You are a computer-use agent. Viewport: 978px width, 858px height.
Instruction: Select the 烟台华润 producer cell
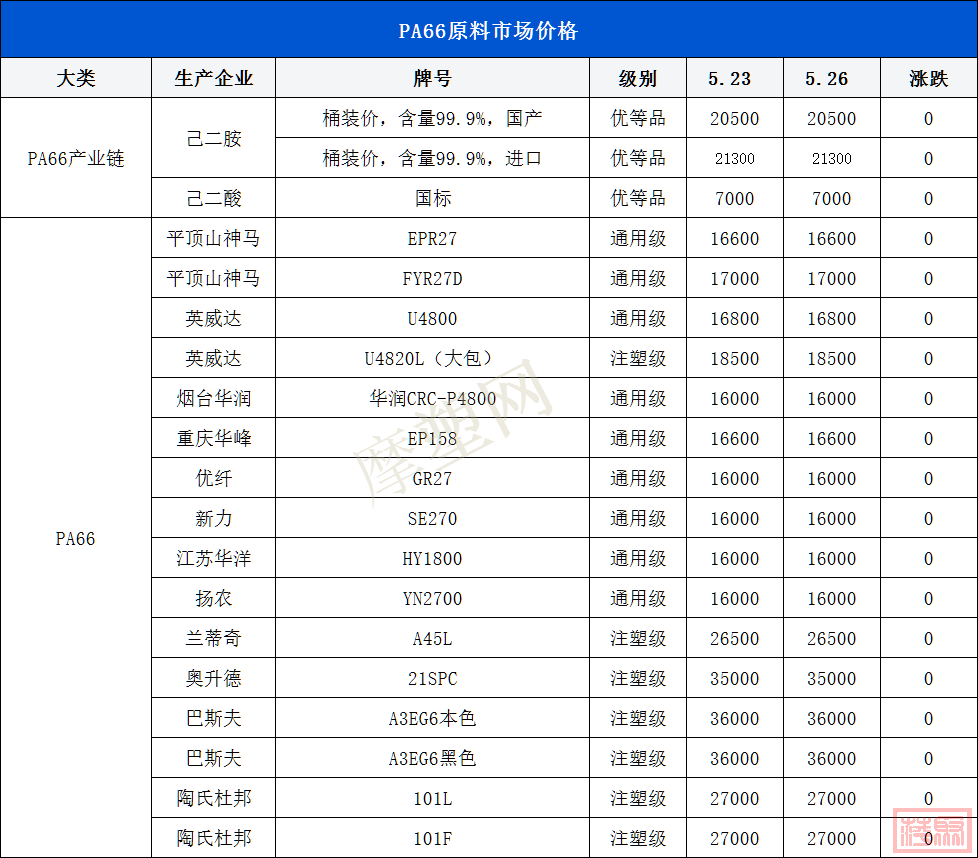213,398
